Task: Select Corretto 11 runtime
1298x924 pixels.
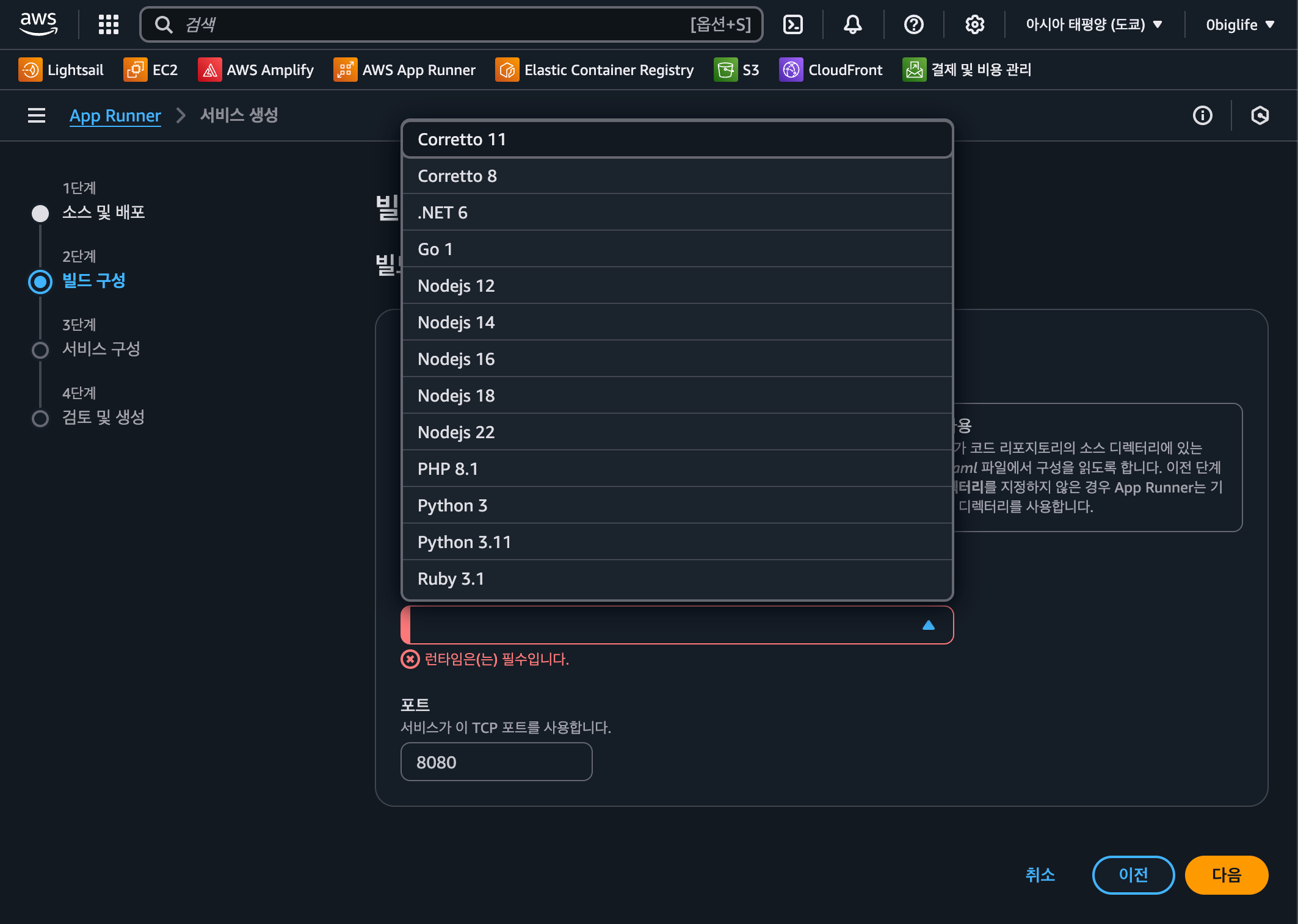Action: (677, 139)
